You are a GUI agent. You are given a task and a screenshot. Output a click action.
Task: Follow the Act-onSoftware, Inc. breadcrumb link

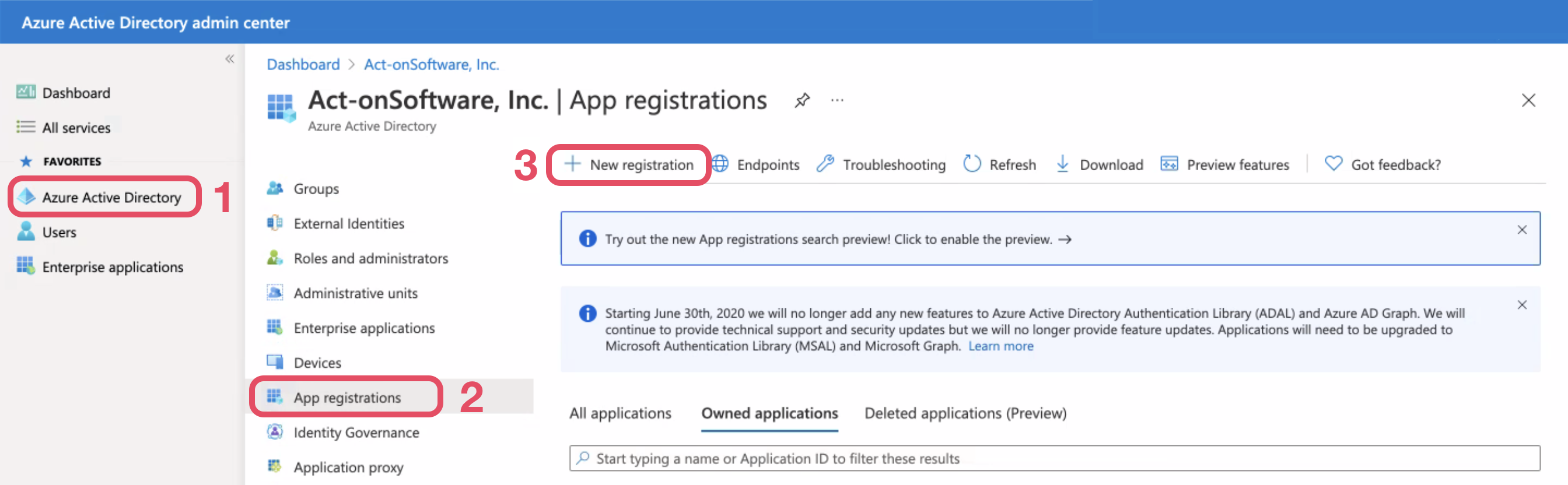click(432, 65)
